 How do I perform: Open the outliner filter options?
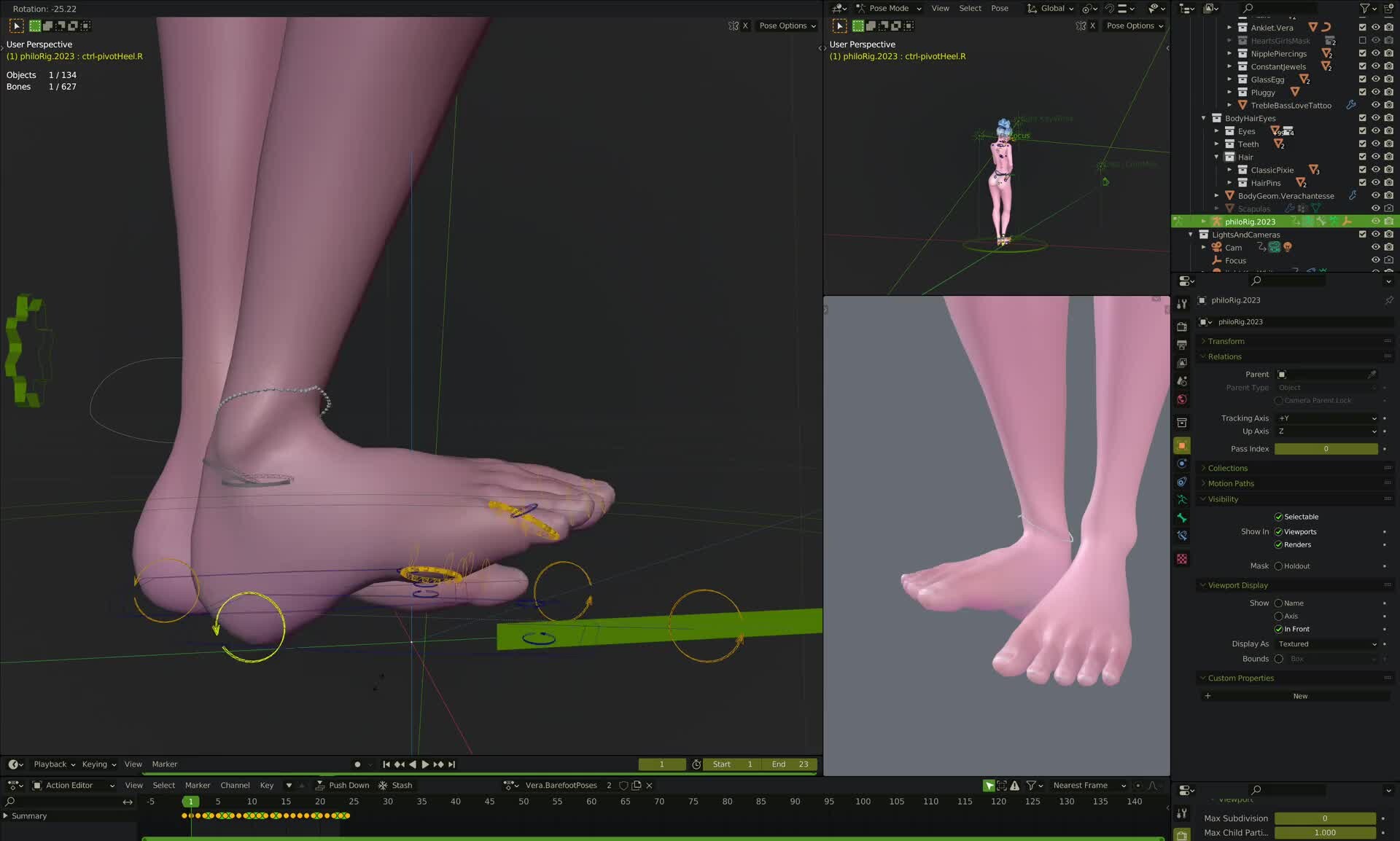[x=1365, y=8]
